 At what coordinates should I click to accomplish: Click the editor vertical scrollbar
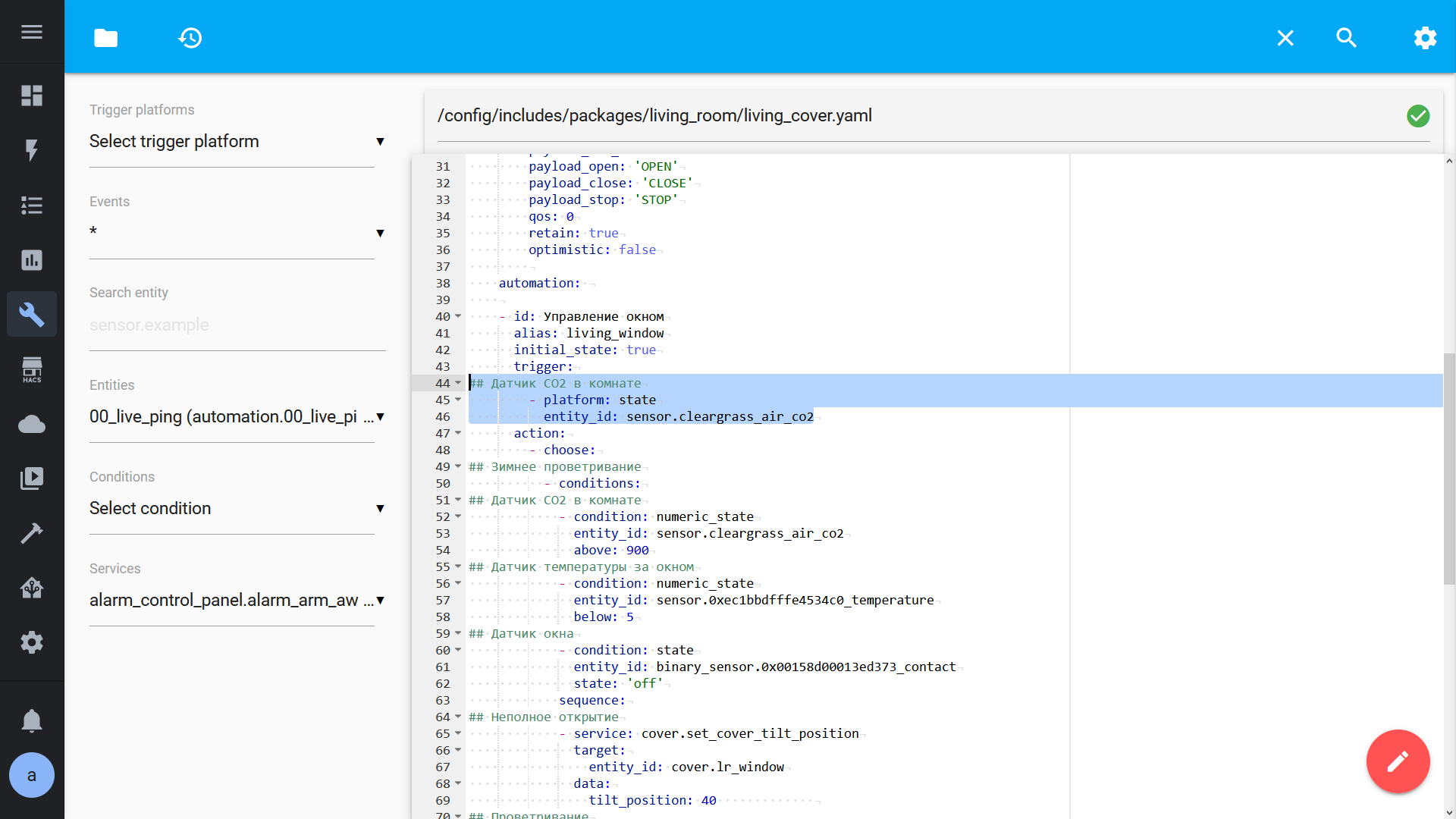pos(1448,469)
